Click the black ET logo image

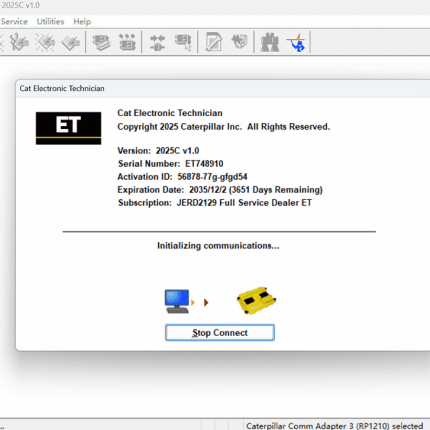click(68, 128)
